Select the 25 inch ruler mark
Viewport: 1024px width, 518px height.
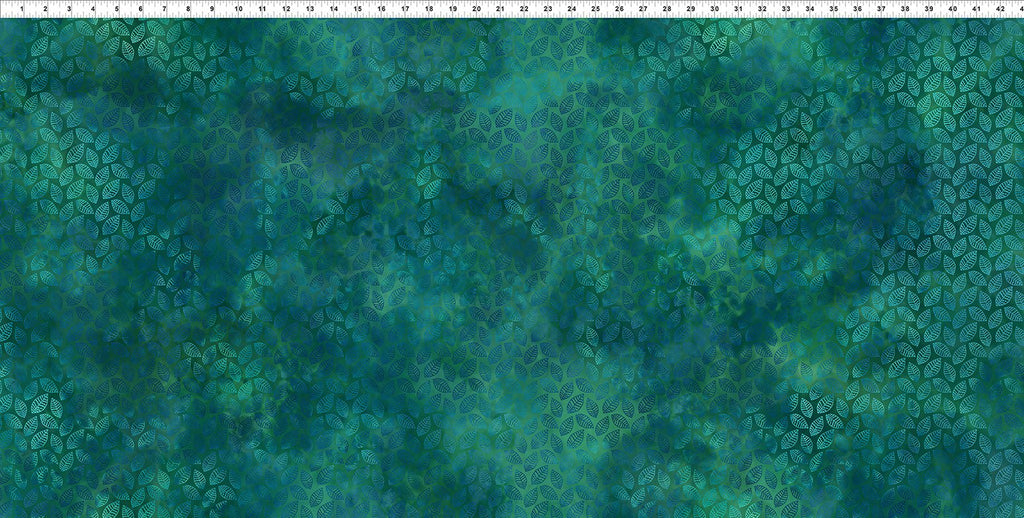pyautogui.click(x=596, y=9)
